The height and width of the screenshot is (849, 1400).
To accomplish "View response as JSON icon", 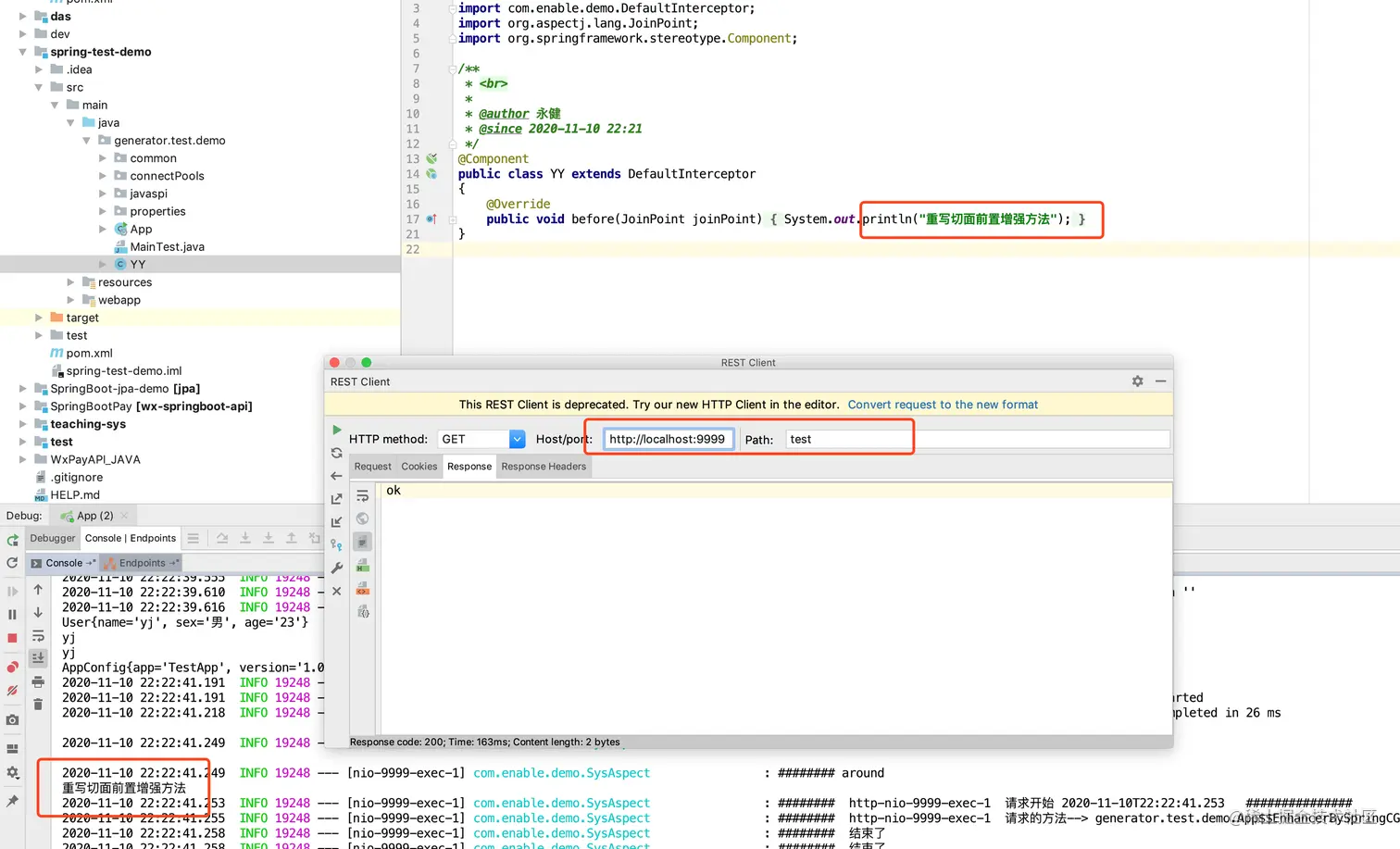I will pos(363,611).
